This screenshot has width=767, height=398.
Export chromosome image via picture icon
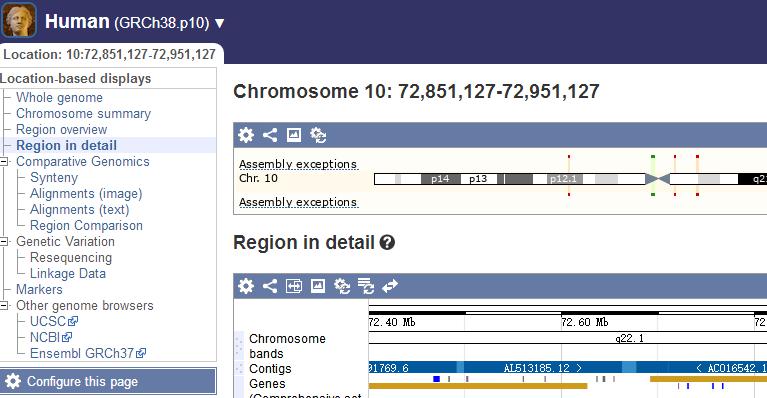(293, 134)
